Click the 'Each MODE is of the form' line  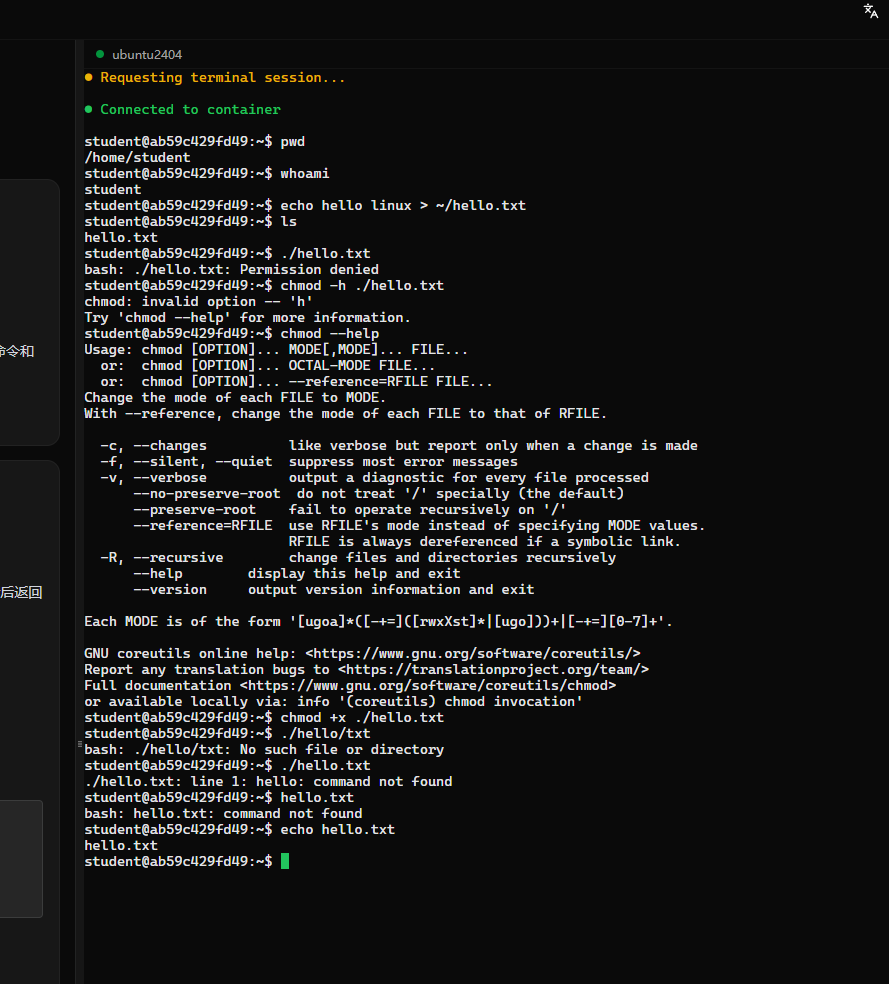378,622
